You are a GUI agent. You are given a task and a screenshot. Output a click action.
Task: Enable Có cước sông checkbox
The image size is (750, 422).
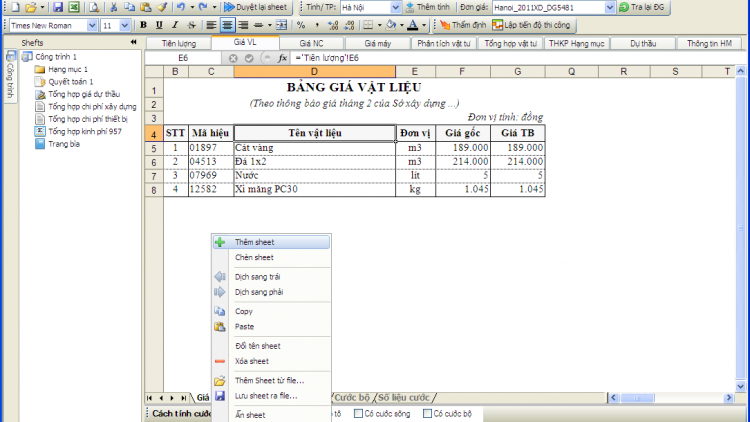tap(358, 413)
